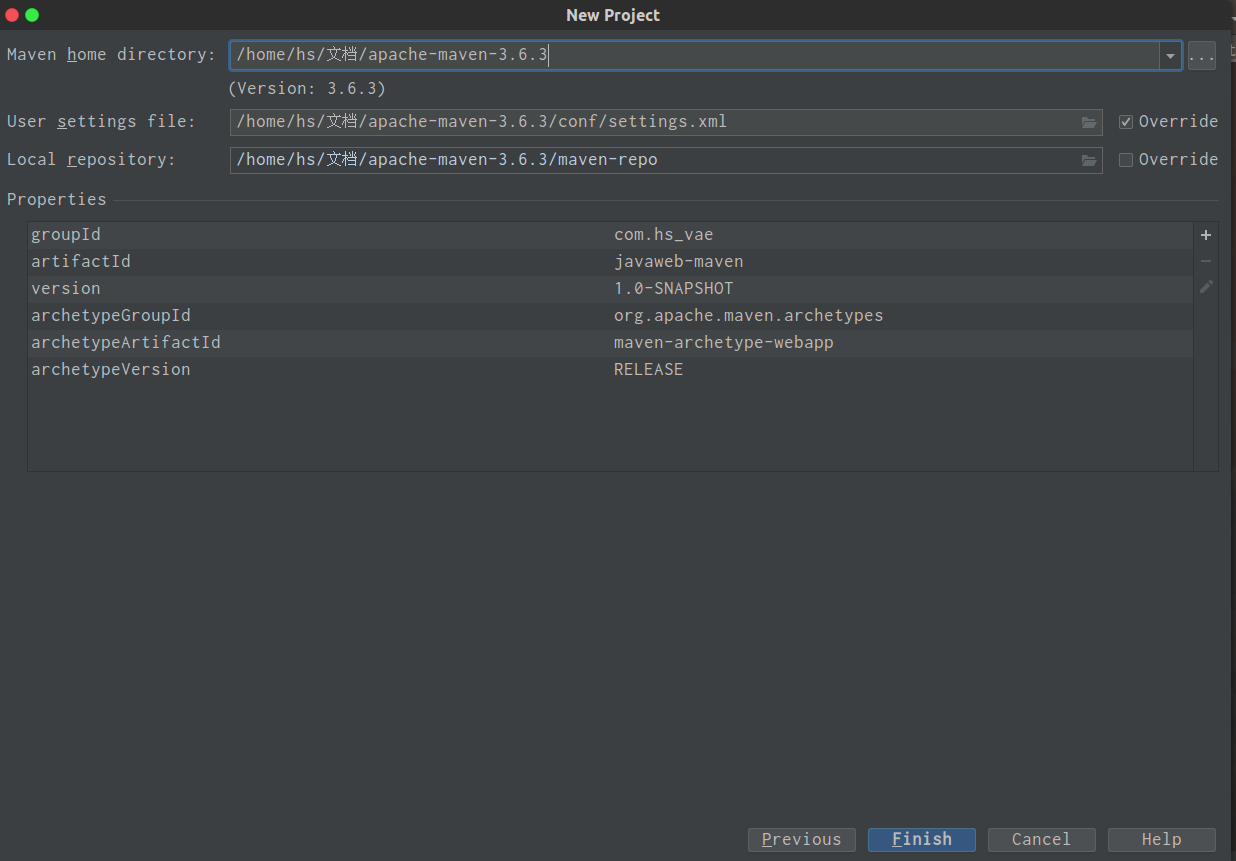1236x861 pixels.
Task: Uncheck Override for User settings file
Action: (x=1126, y=122)
